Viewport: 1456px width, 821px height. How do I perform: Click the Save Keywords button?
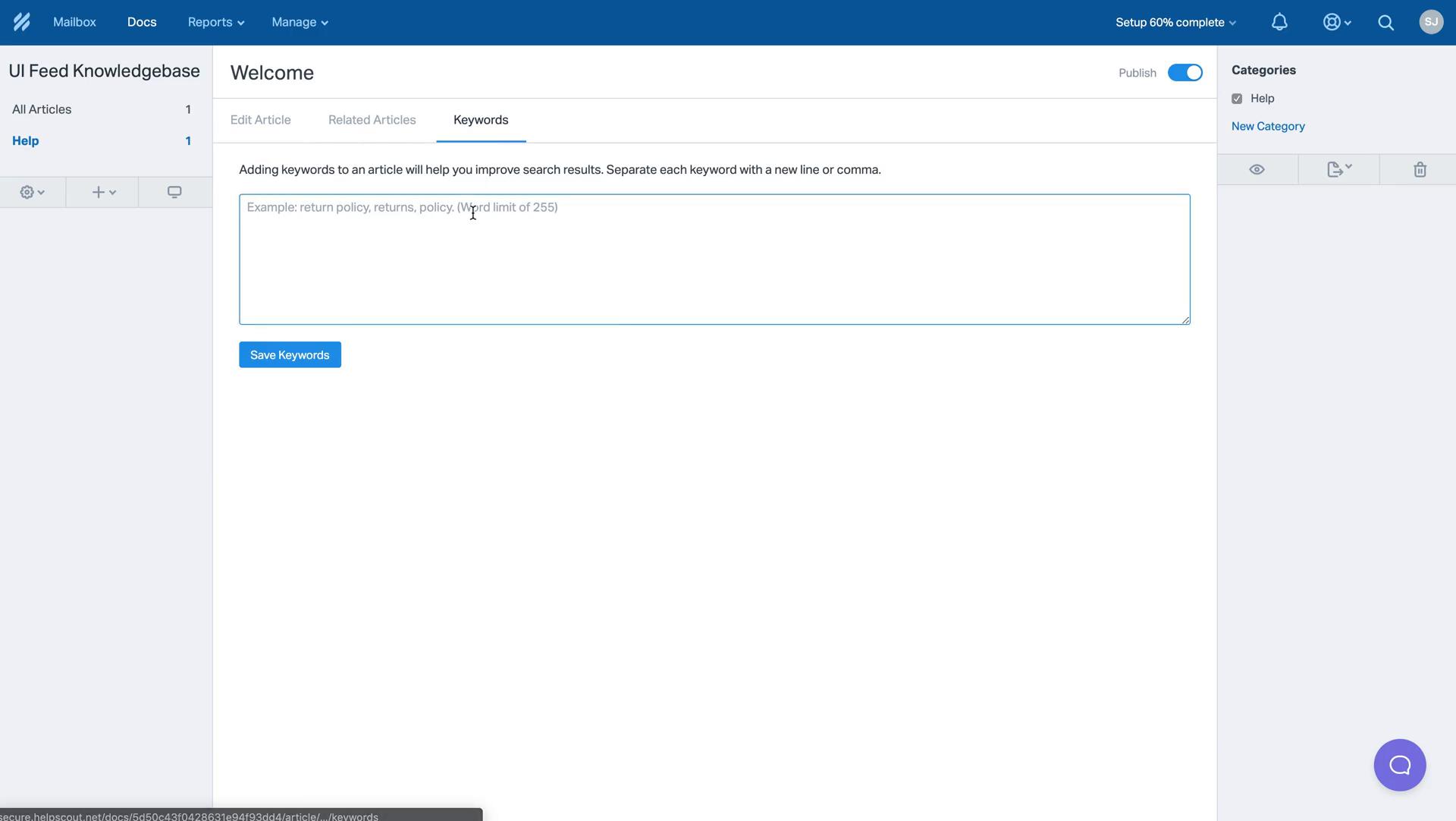[x=290, y=354]
